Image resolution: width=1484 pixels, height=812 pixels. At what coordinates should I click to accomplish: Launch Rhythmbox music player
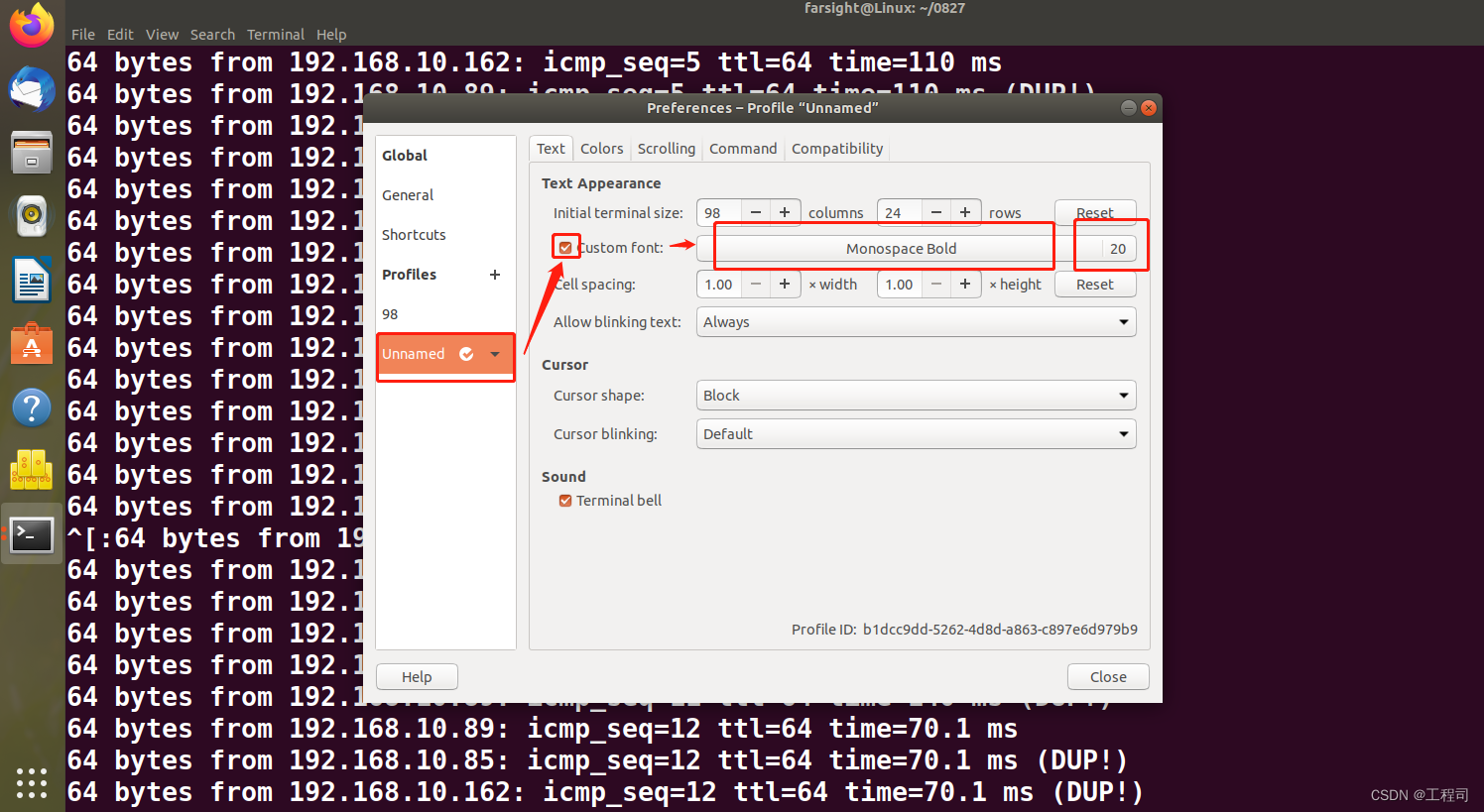pos(31,216)
